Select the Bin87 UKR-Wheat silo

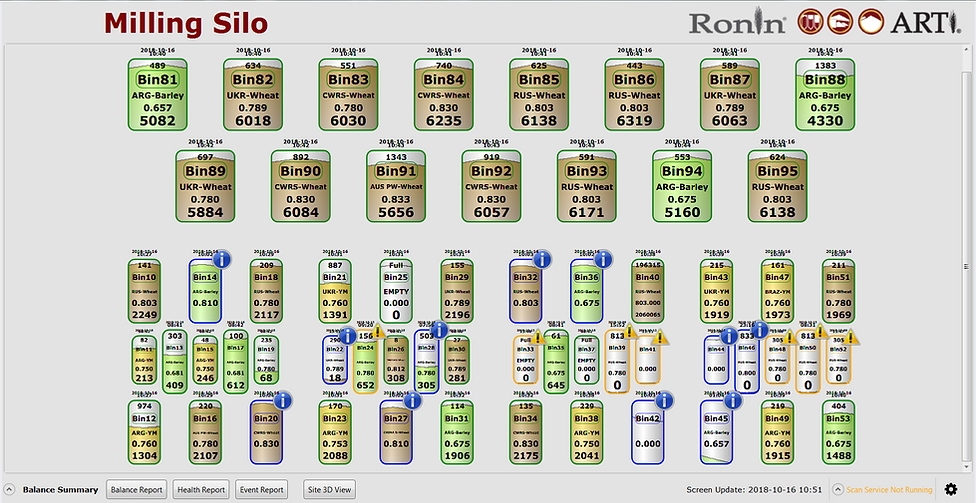730,94
